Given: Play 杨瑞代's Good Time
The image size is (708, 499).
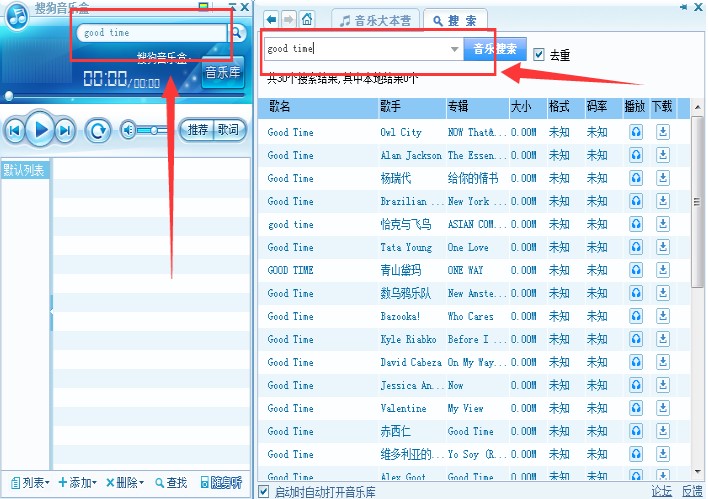Looking at the screenshot, I should pyautogui.click(x=636, y=178).
